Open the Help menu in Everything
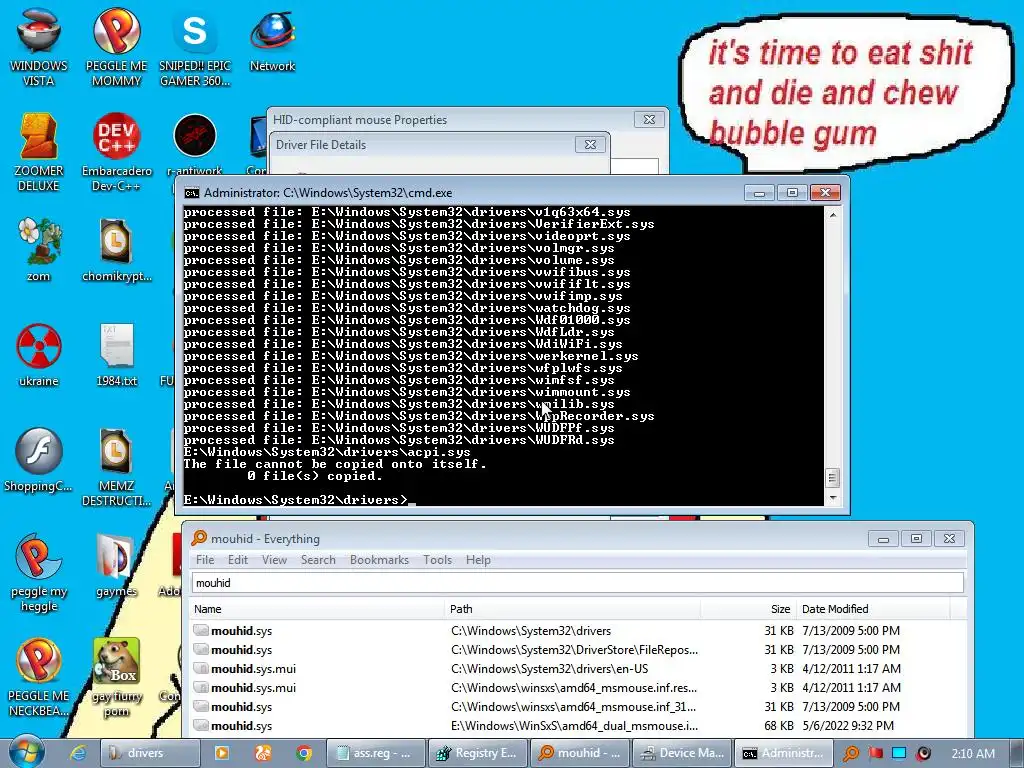This screenshot has width=1024, height=768. [x=478, y=560]
